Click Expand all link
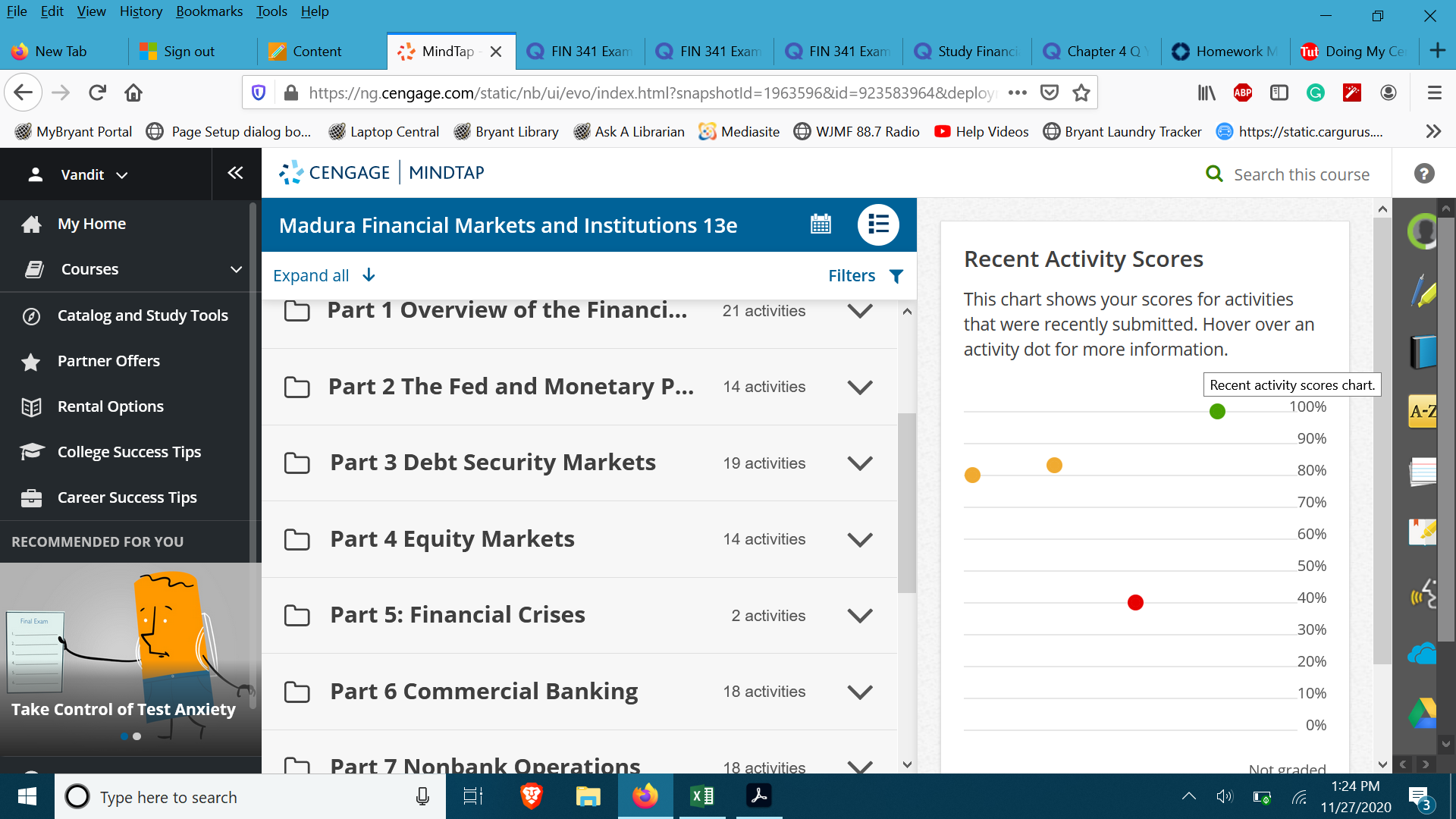1456x819 pixels. 324,275
